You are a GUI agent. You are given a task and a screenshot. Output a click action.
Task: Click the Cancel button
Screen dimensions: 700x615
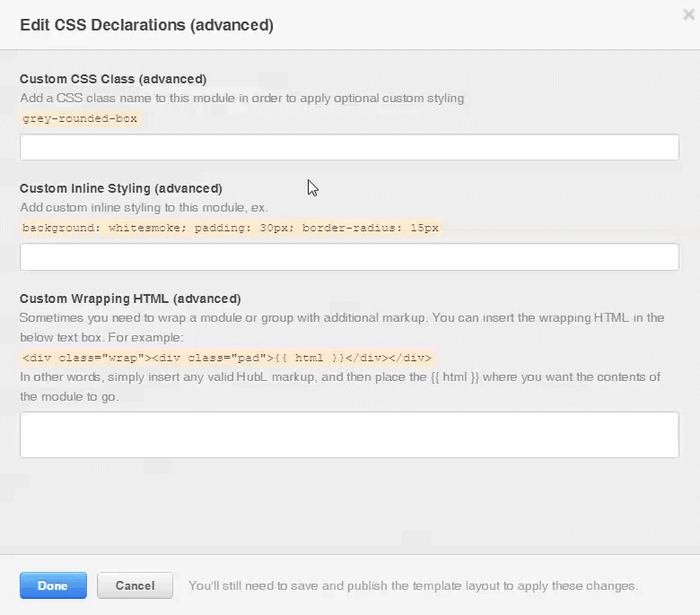click(x=135, y=585)
